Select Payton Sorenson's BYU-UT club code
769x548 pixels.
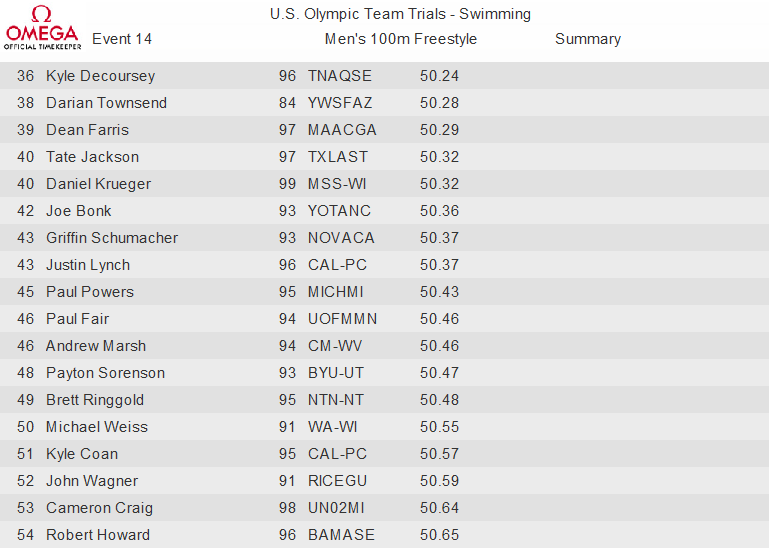tap(336, 372)
